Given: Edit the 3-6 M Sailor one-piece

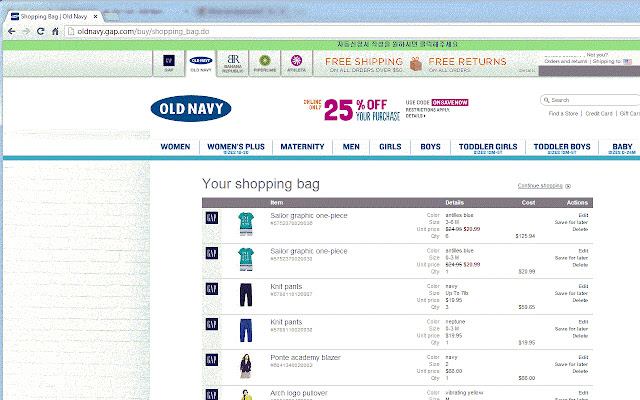Looking at the screenshot, I should click(583, 215).
